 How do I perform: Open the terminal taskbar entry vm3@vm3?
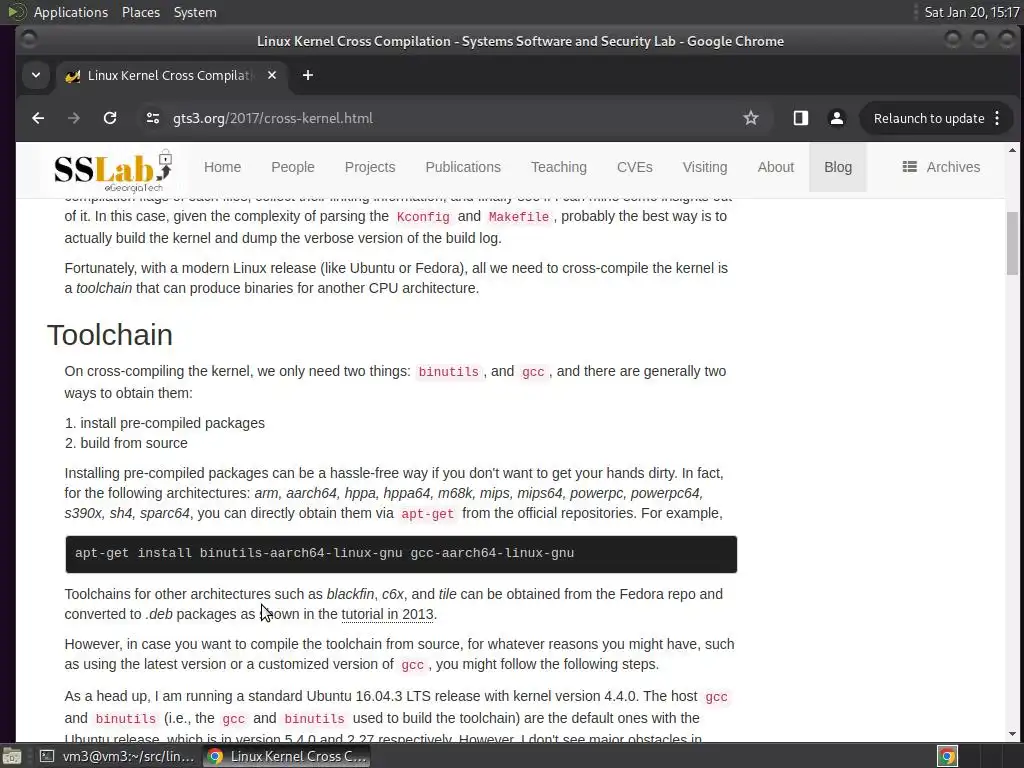[117, 756]
